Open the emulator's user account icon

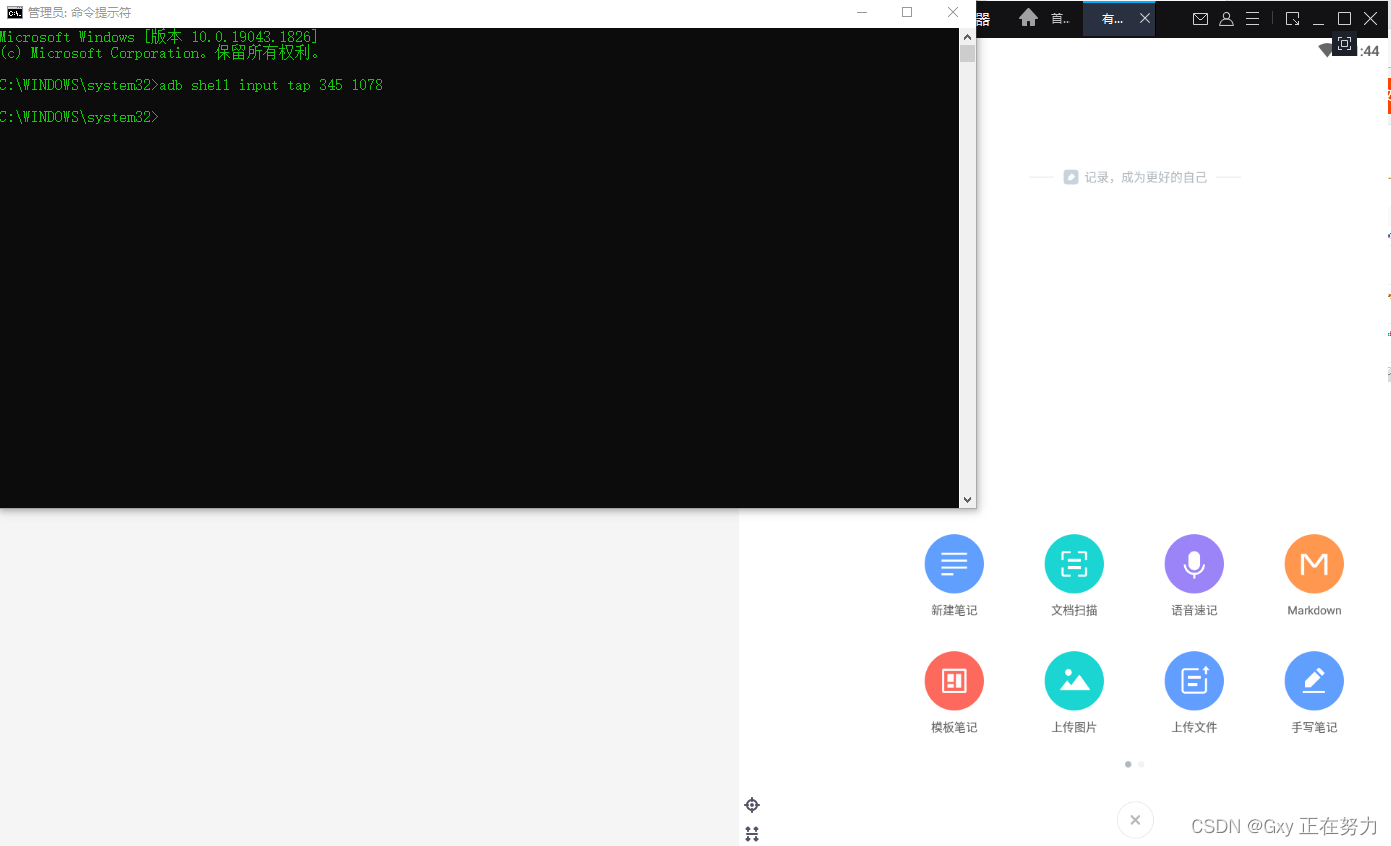coord(1226,19)
